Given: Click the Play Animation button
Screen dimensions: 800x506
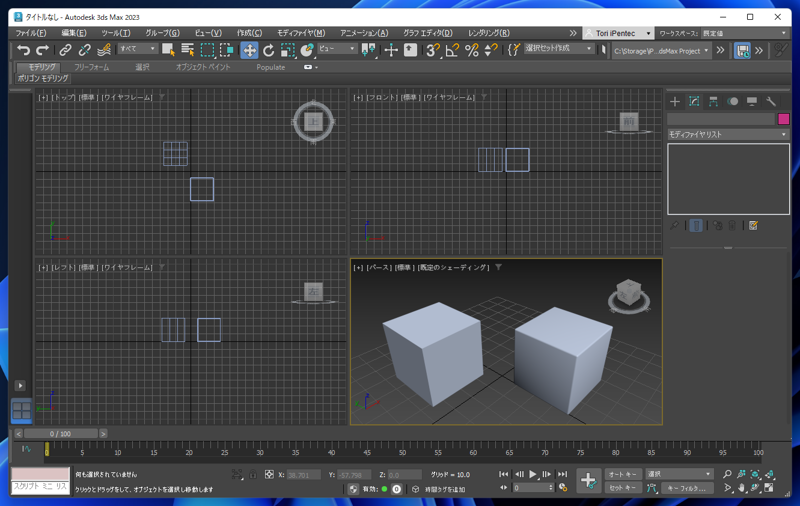Looking at the screenshot, I should pos(533,474).
